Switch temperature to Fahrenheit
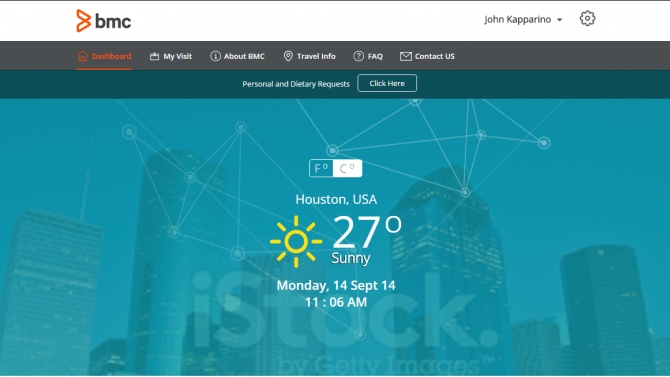Image resolution: width=670 pixels, height=377 pixels. (x=321, y=168)
